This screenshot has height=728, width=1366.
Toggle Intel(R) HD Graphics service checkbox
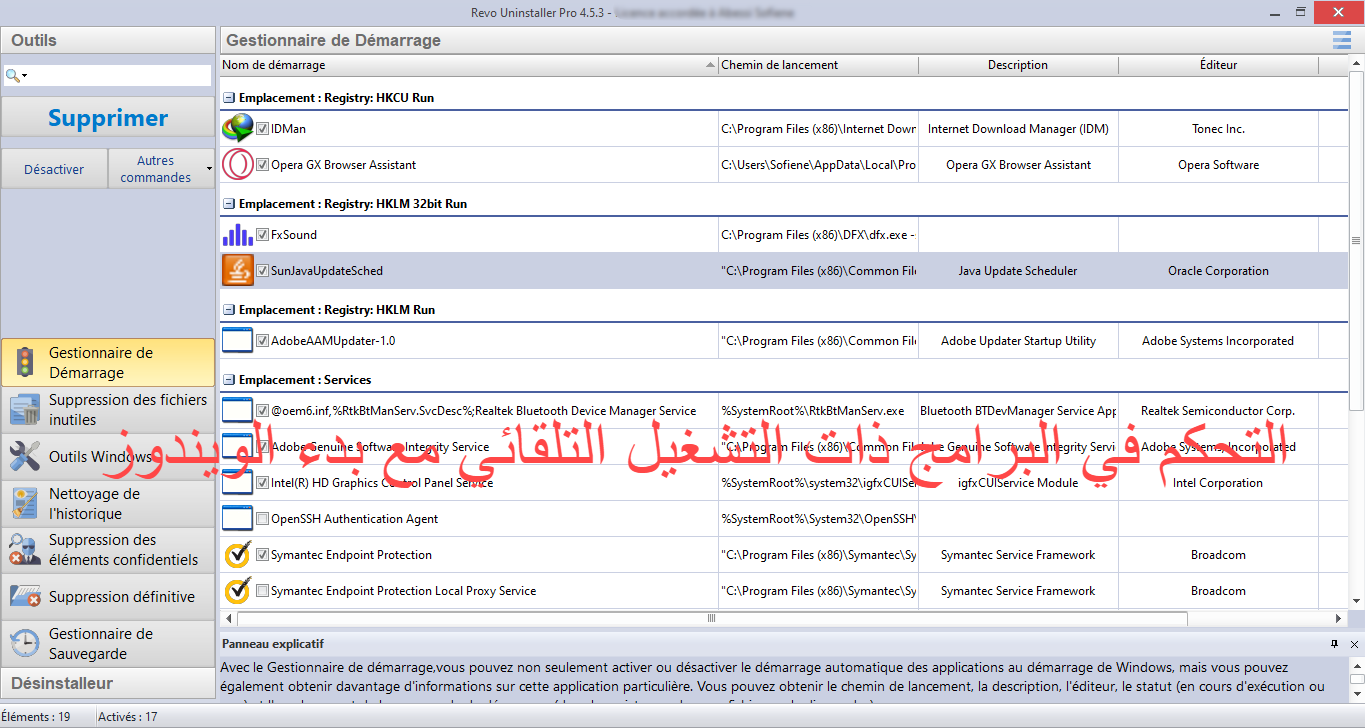click(x=262, y=482)
